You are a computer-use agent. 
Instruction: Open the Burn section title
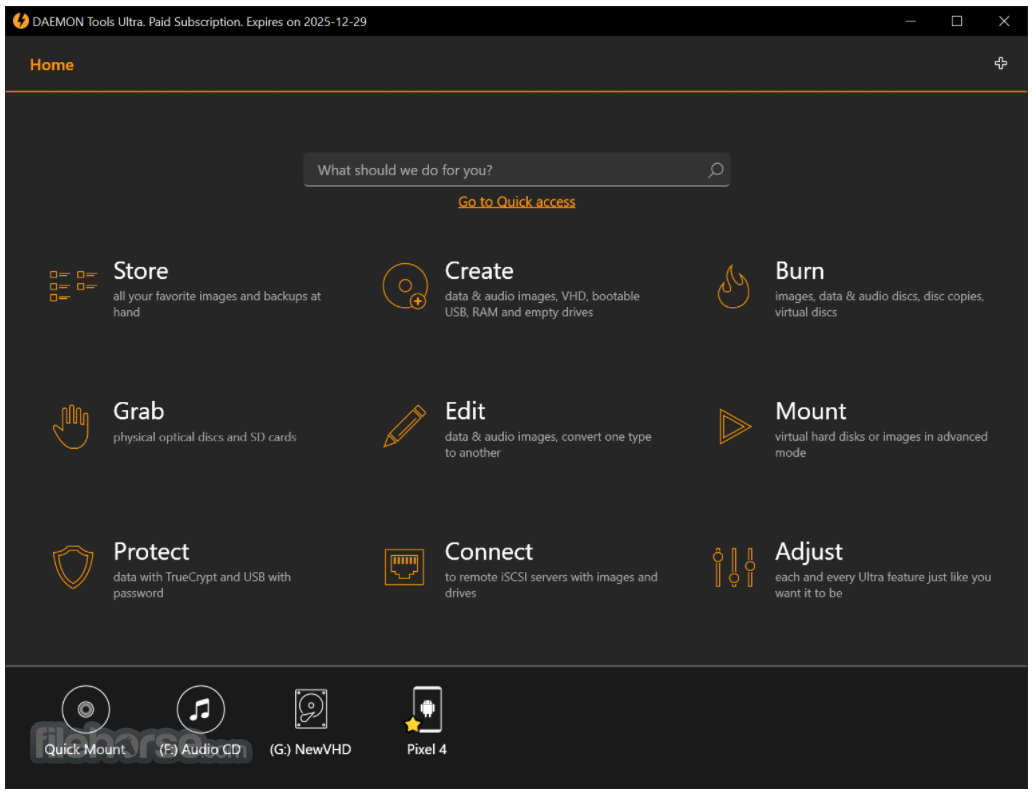799,271
